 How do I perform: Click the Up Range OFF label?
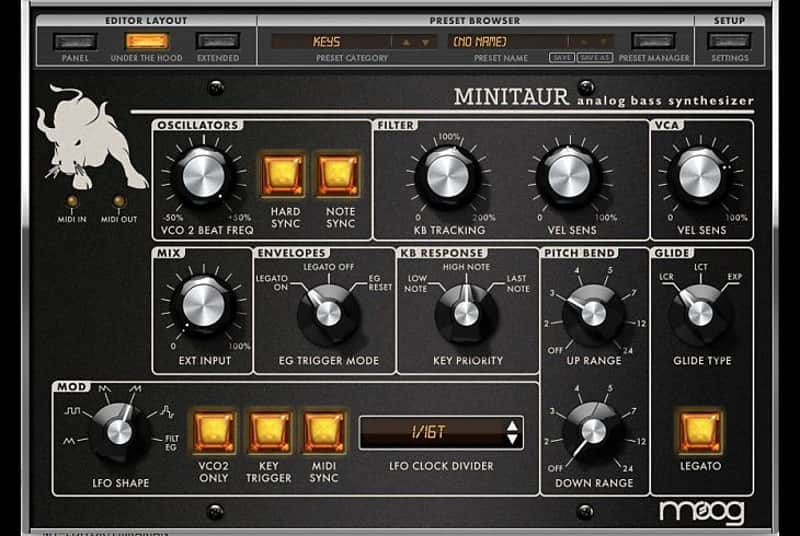pyautogui.click(x=555, y=351)
